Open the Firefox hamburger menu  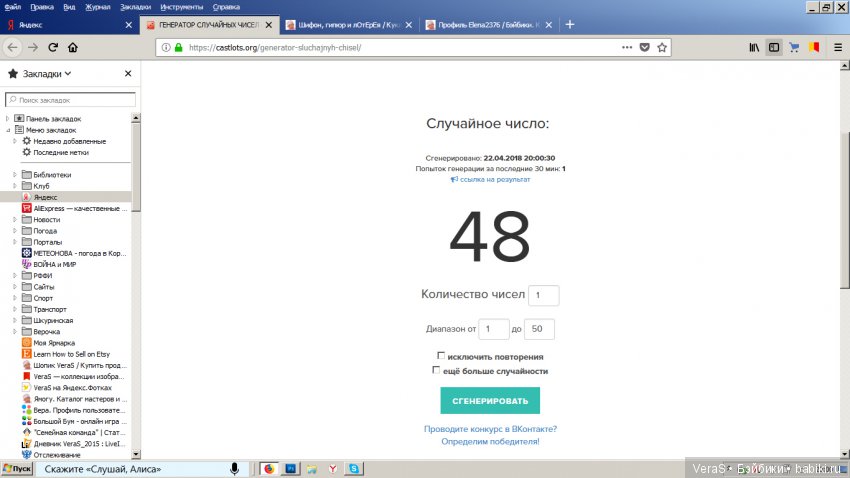click(x=838, y=47)
